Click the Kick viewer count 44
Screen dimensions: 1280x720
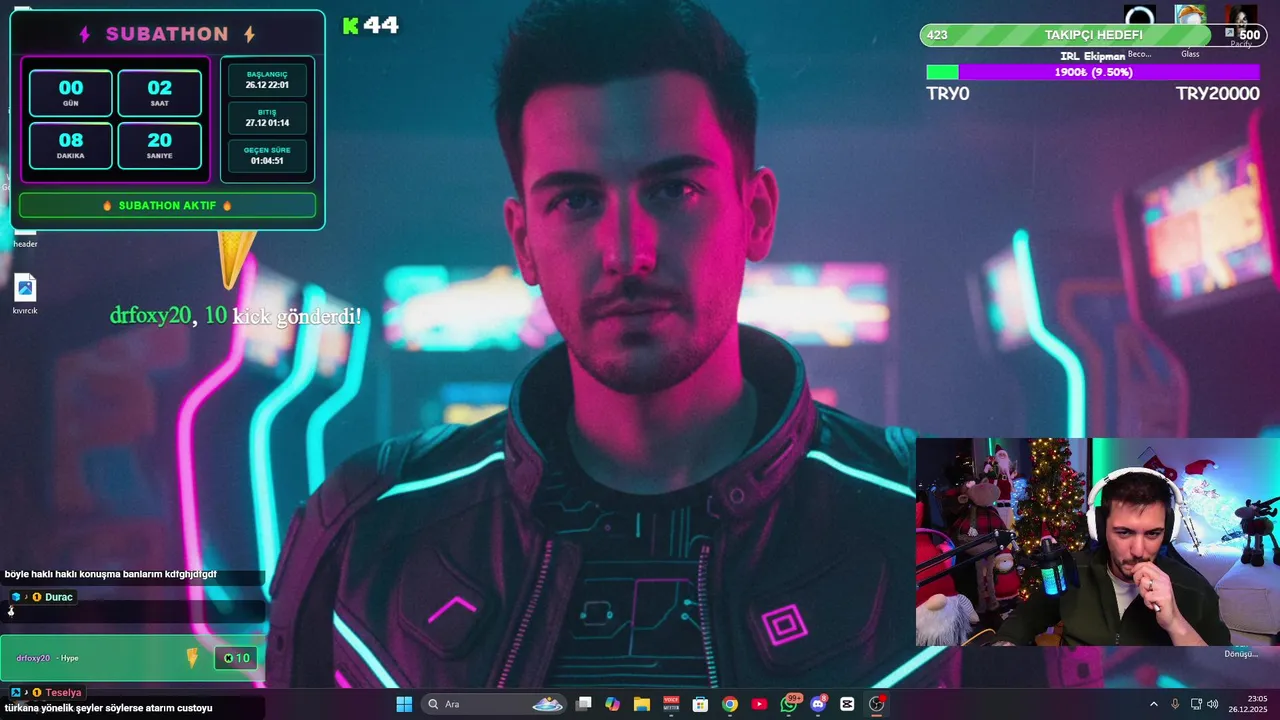pos(371,26)
